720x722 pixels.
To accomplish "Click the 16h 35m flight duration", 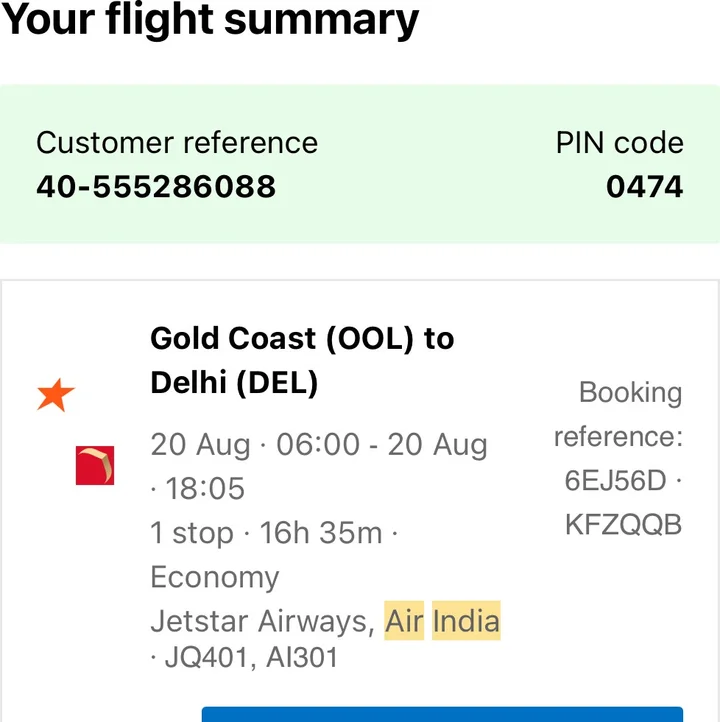I will tap(321, 533).
